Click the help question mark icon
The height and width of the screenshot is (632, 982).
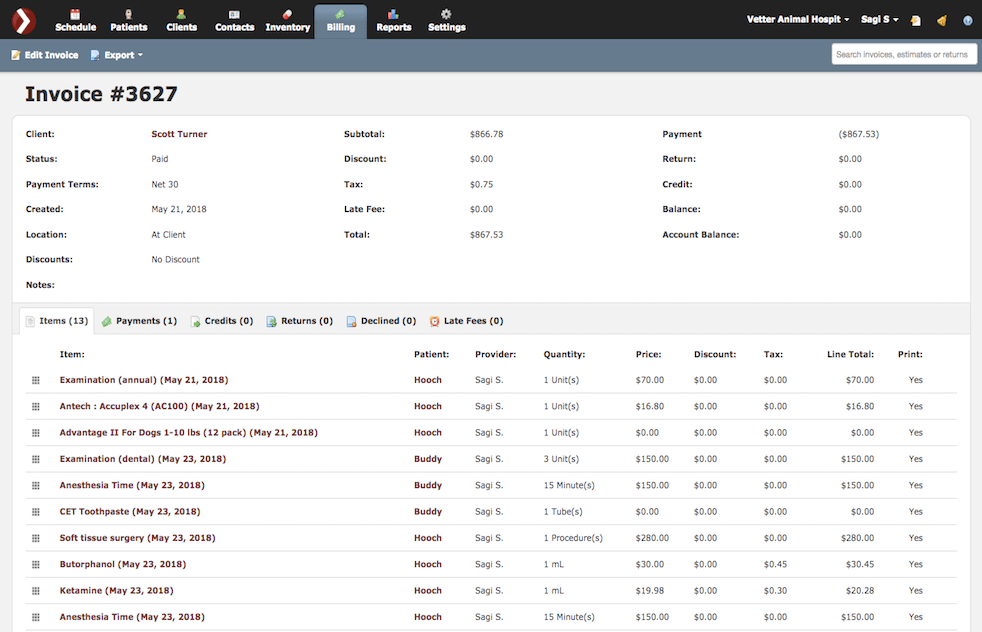pos(965,19)
